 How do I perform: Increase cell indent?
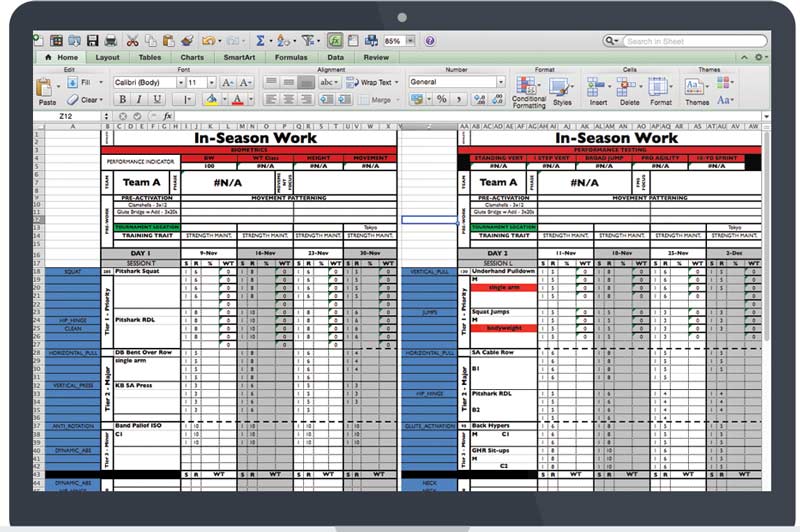345,99
